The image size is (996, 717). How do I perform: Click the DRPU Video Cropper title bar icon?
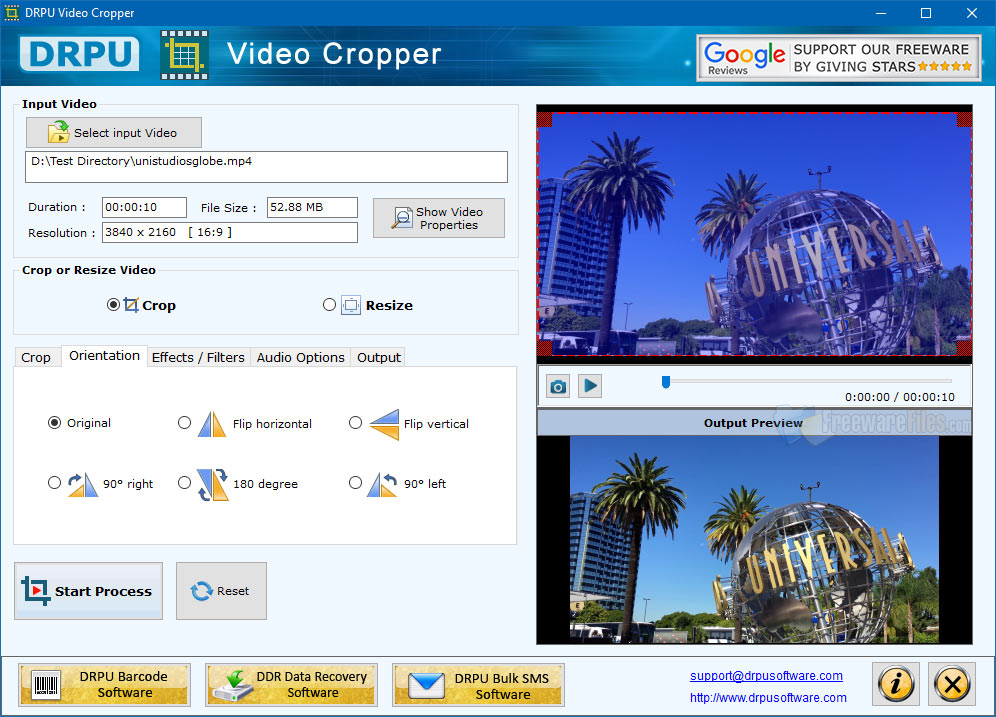click(11, 13)
